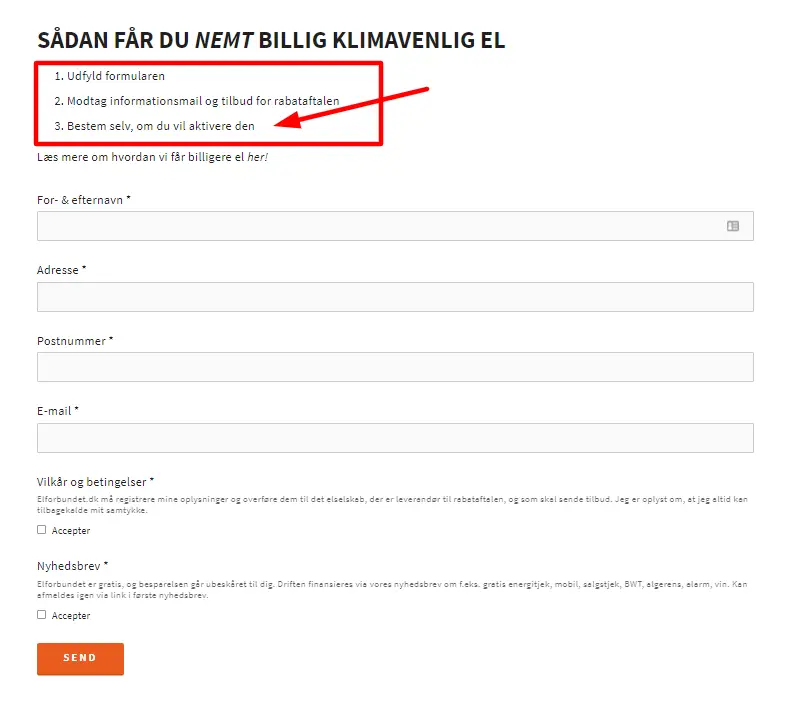789x708 pixels.
Task: Submit the form with SEND button
Action: (x=81, y=659)
